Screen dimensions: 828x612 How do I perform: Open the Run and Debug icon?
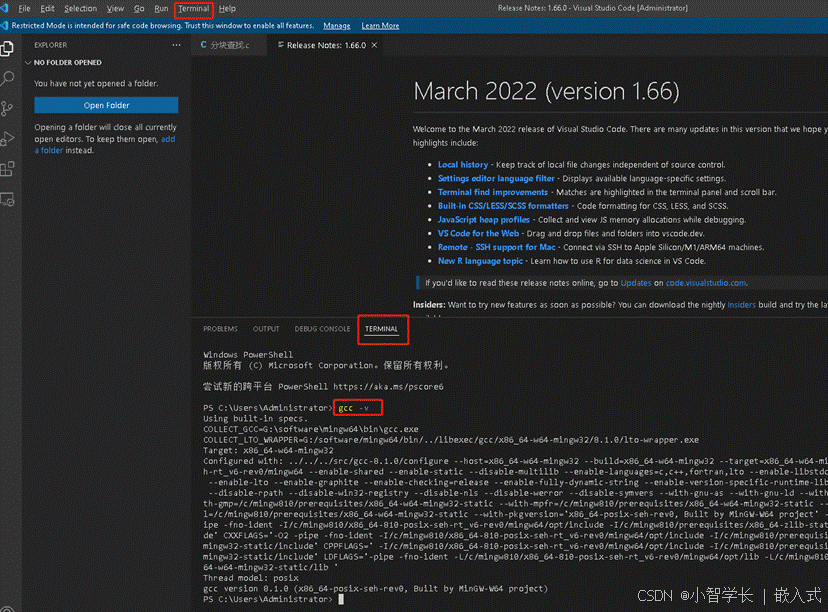7,138
